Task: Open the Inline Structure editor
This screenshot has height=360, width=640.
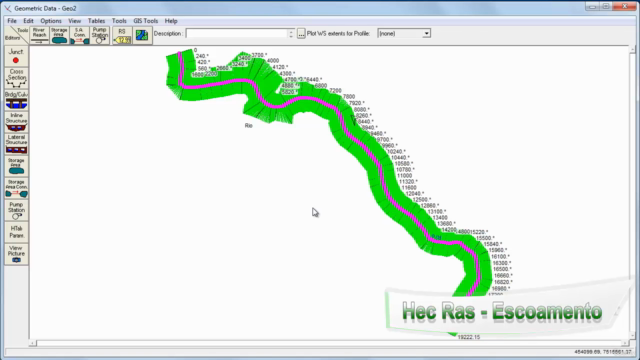Action: tap(16, 122)
